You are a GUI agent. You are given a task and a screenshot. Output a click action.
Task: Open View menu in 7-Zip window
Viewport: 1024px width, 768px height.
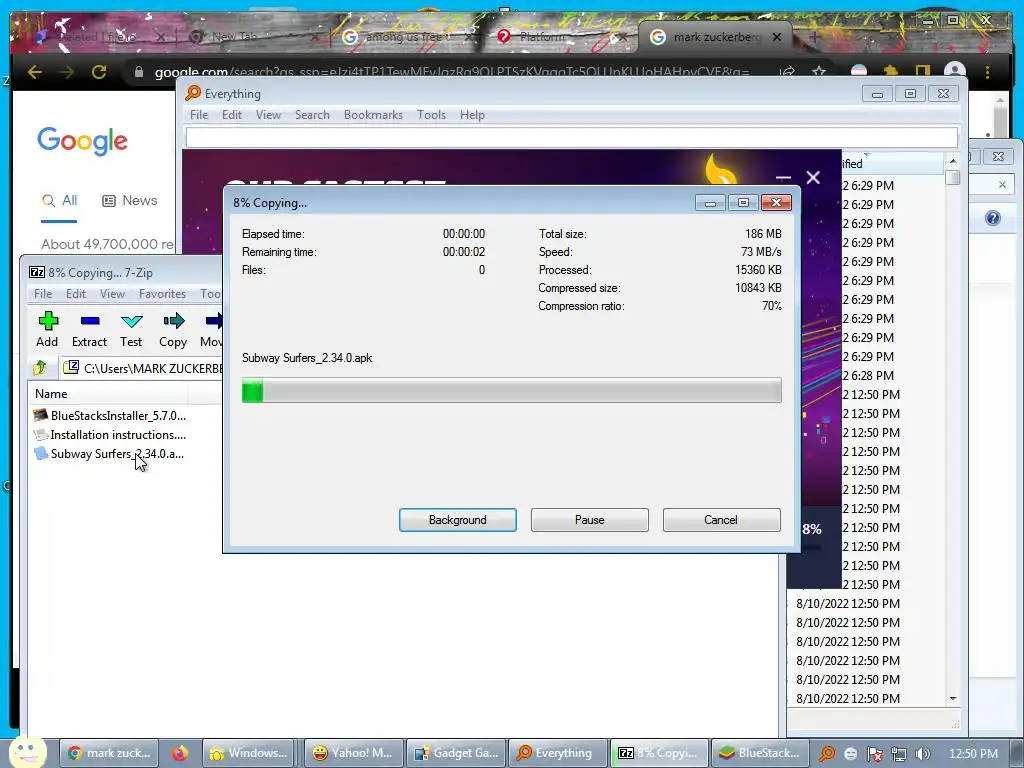[112, 294]
